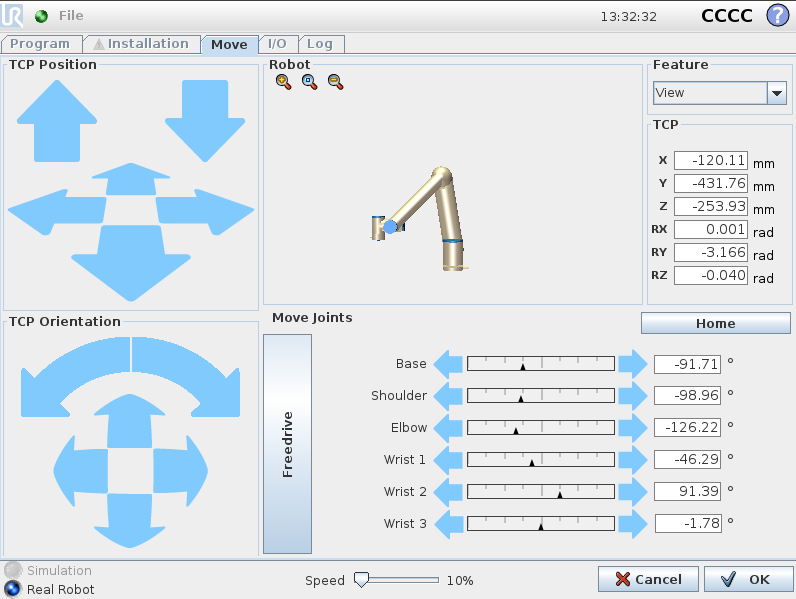The width and height of the screenshot is (796, 599).
Task: Click the help question mark icon
Action: (777, 16)
